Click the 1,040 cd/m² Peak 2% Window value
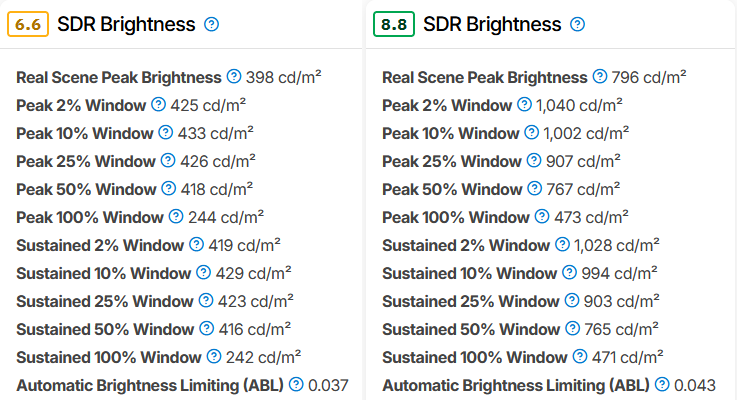The width and height of the screenshot is (737, 400). pos(582,105)
